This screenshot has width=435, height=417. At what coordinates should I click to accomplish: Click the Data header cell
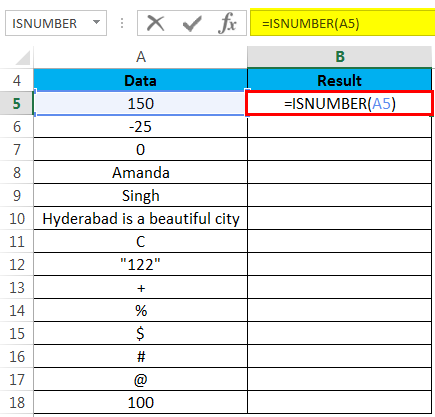point(141,80)
